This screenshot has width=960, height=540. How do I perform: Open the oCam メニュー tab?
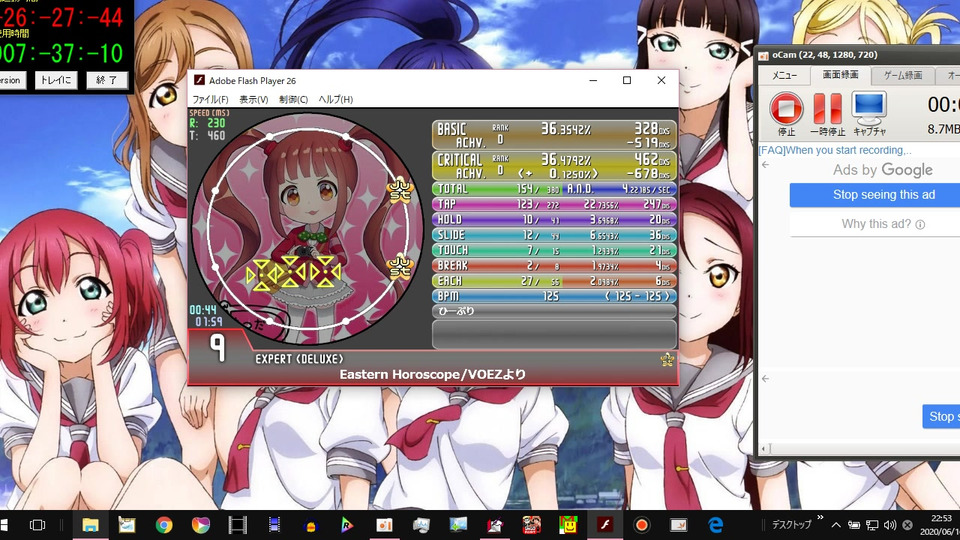point(784,75)
